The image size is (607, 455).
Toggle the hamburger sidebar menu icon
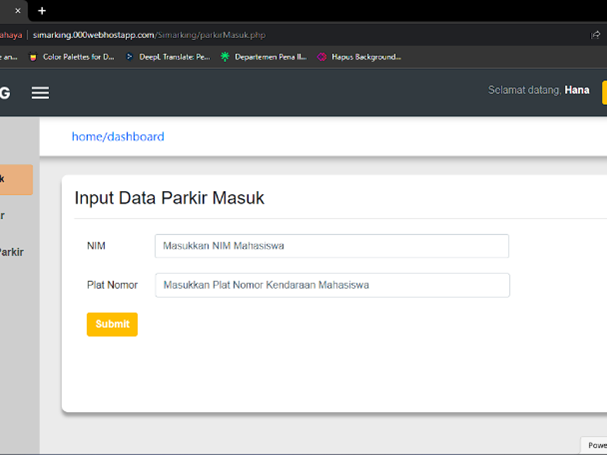pos(40,93)
